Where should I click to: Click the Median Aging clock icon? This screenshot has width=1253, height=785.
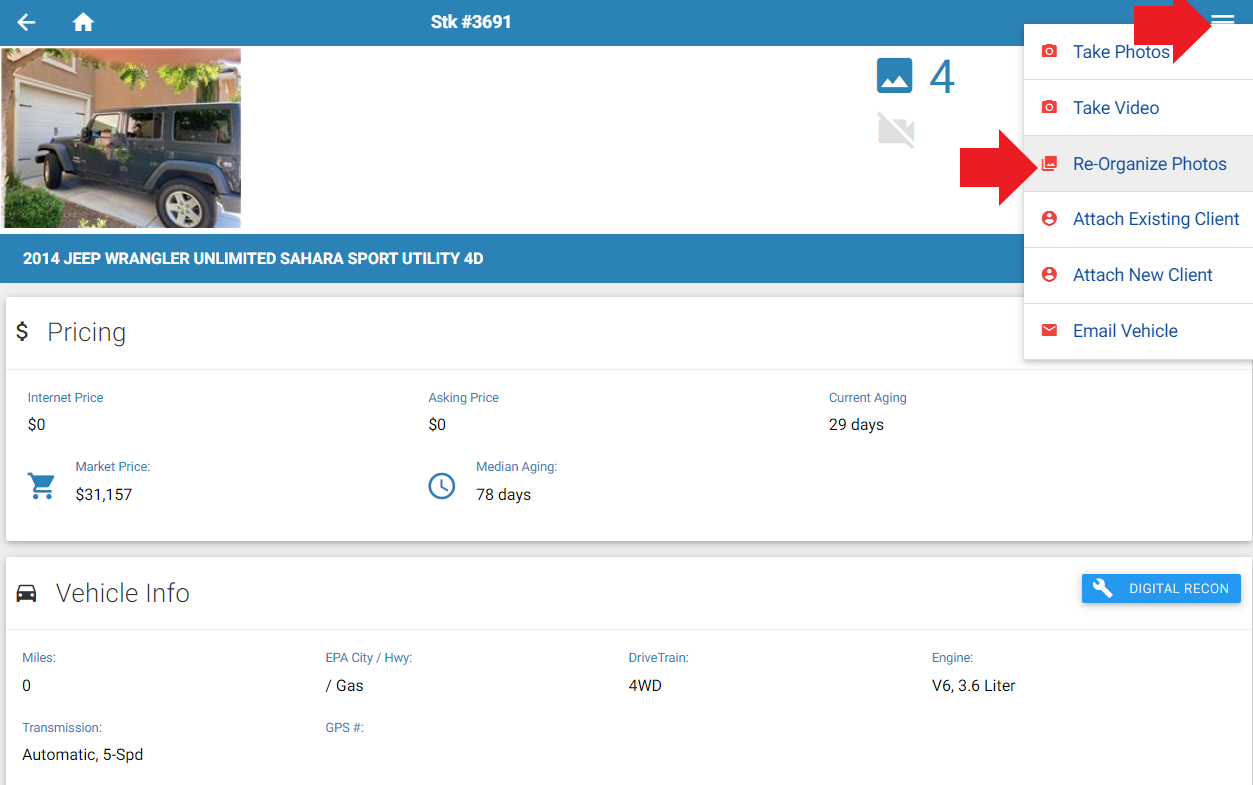tap(441, 486)
